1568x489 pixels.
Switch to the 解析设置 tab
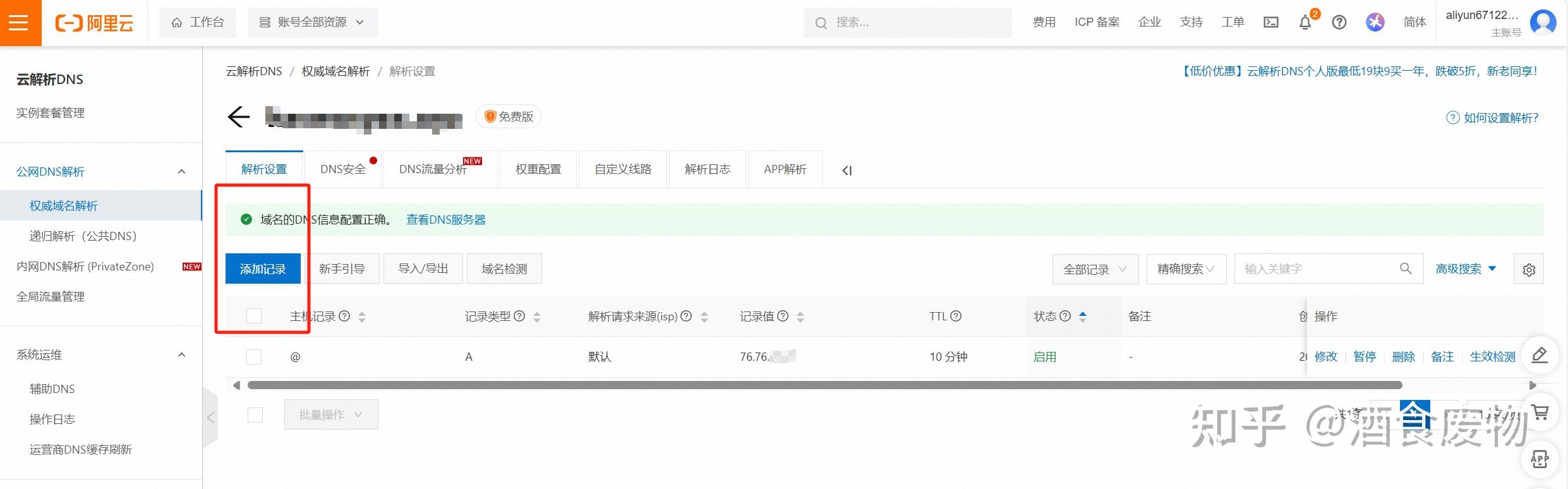[x=264, y=169]
